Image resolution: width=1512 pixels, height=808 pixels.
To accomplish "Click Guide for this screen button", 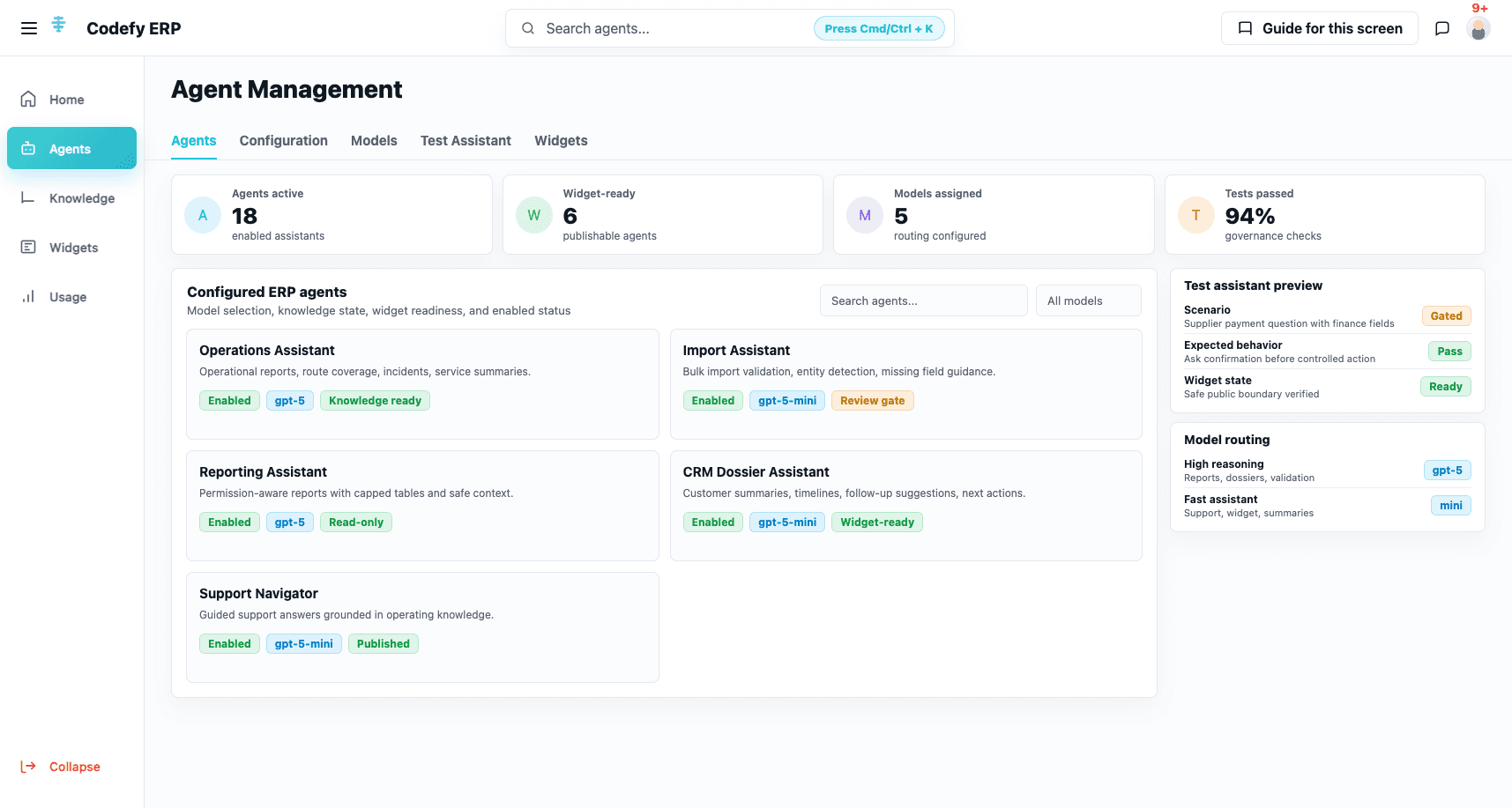I will [x=1320, y=28].
